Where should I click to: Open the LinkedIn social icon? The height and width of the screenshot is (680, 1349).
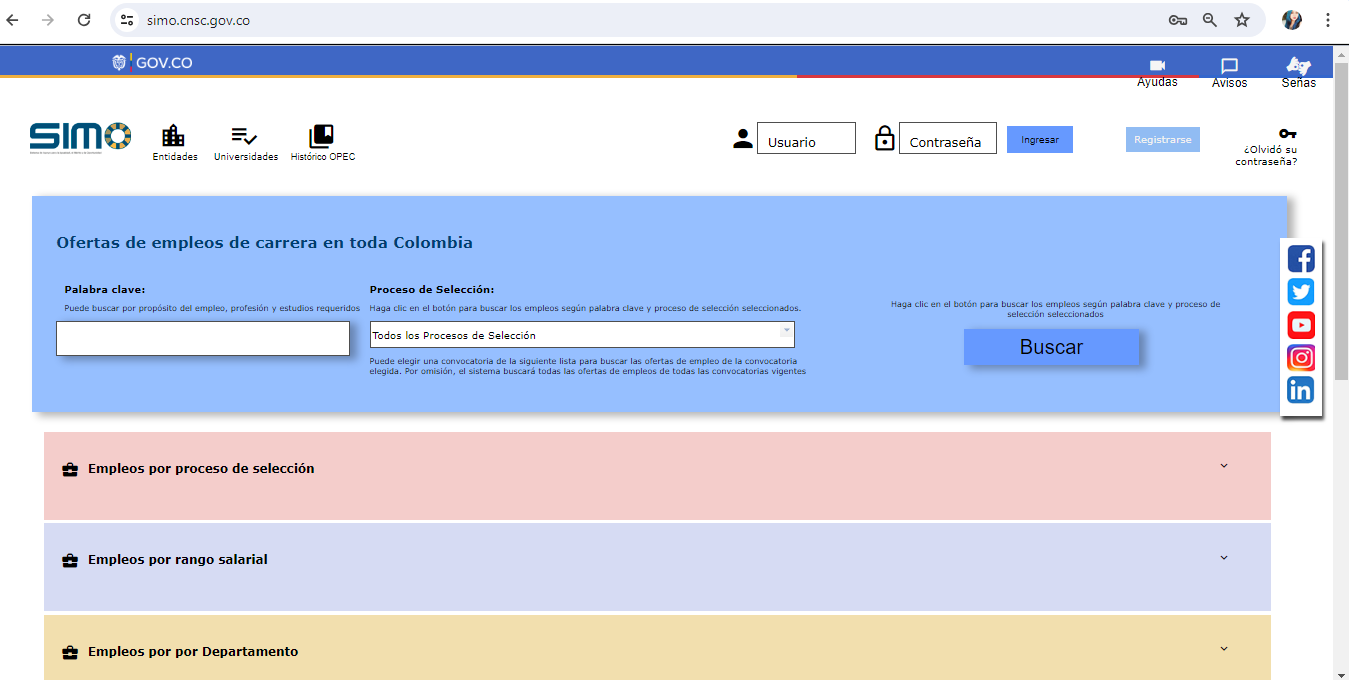coord(1300,390)
